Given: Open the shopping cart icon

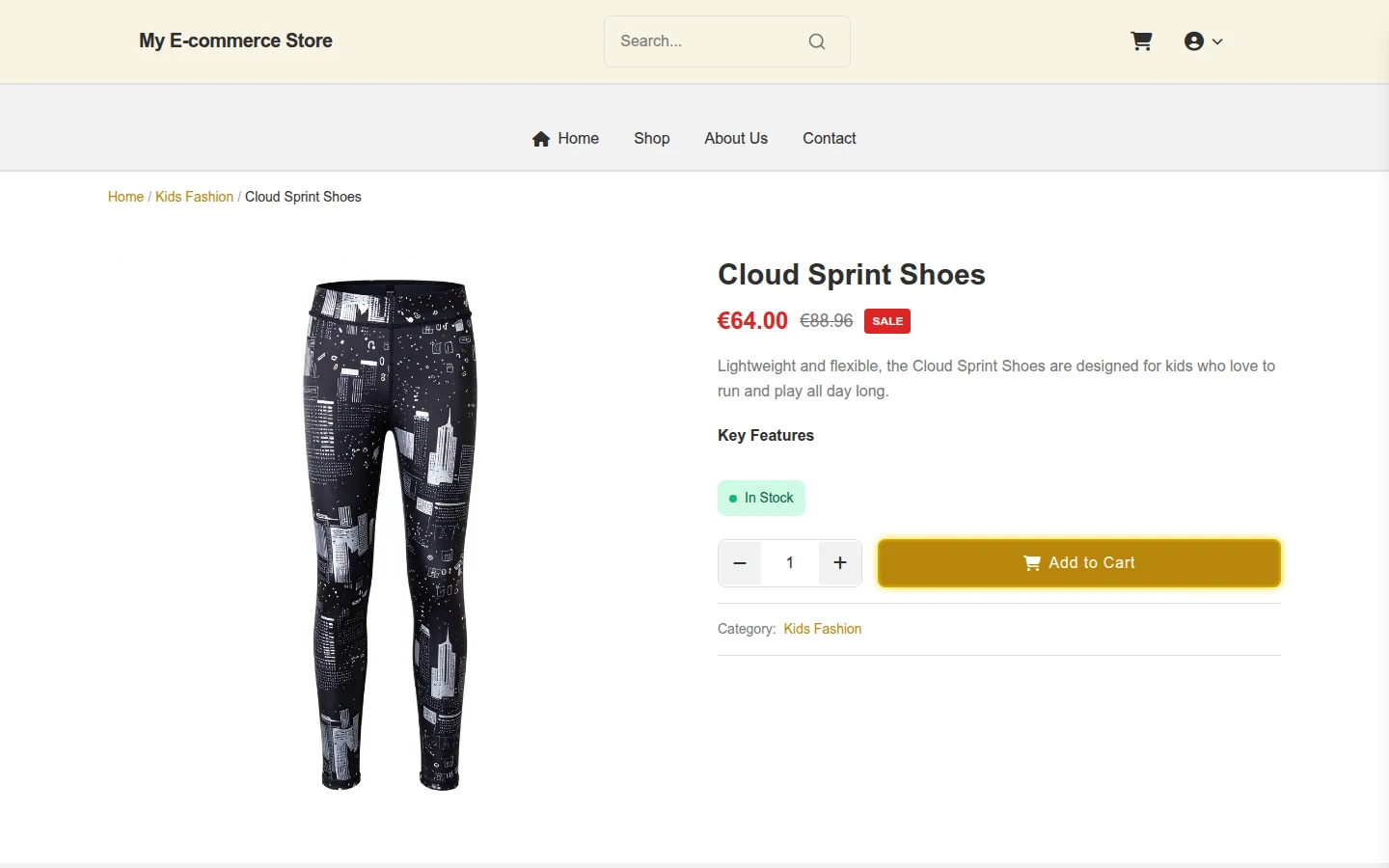Looking at the screenshot, I should 1141,41.
